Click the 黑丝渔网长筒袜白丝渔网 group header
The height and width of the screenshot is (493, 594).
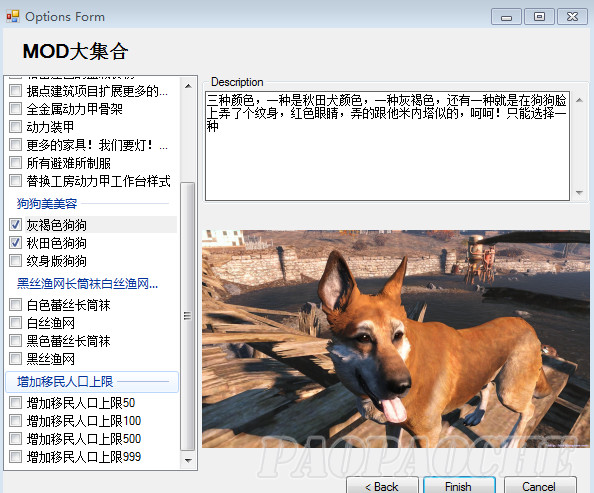pyautogui.click(x=87, y=283)
